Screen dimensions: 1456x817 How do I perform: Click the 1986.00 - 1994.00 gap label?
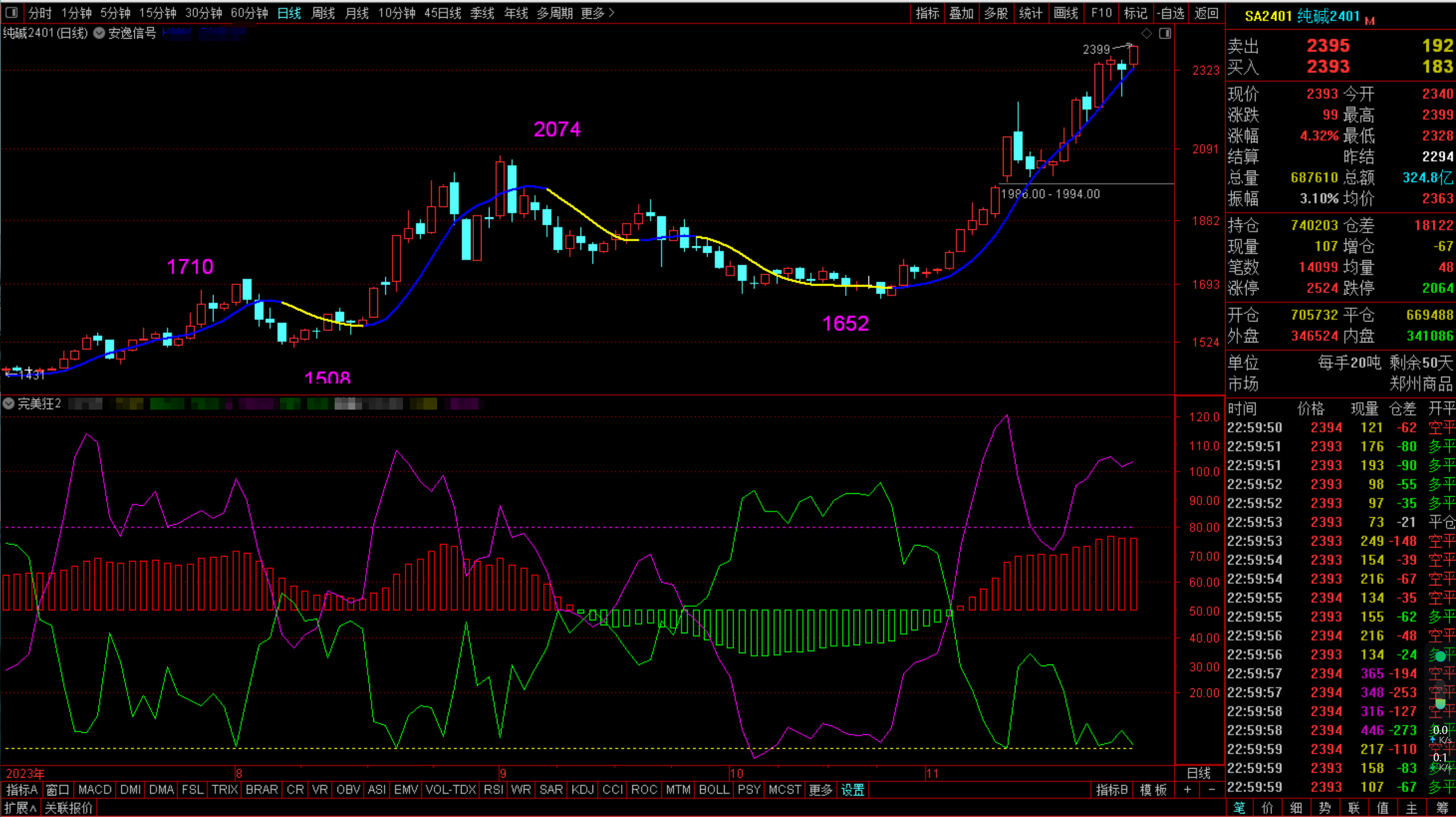pos(1050,194)
